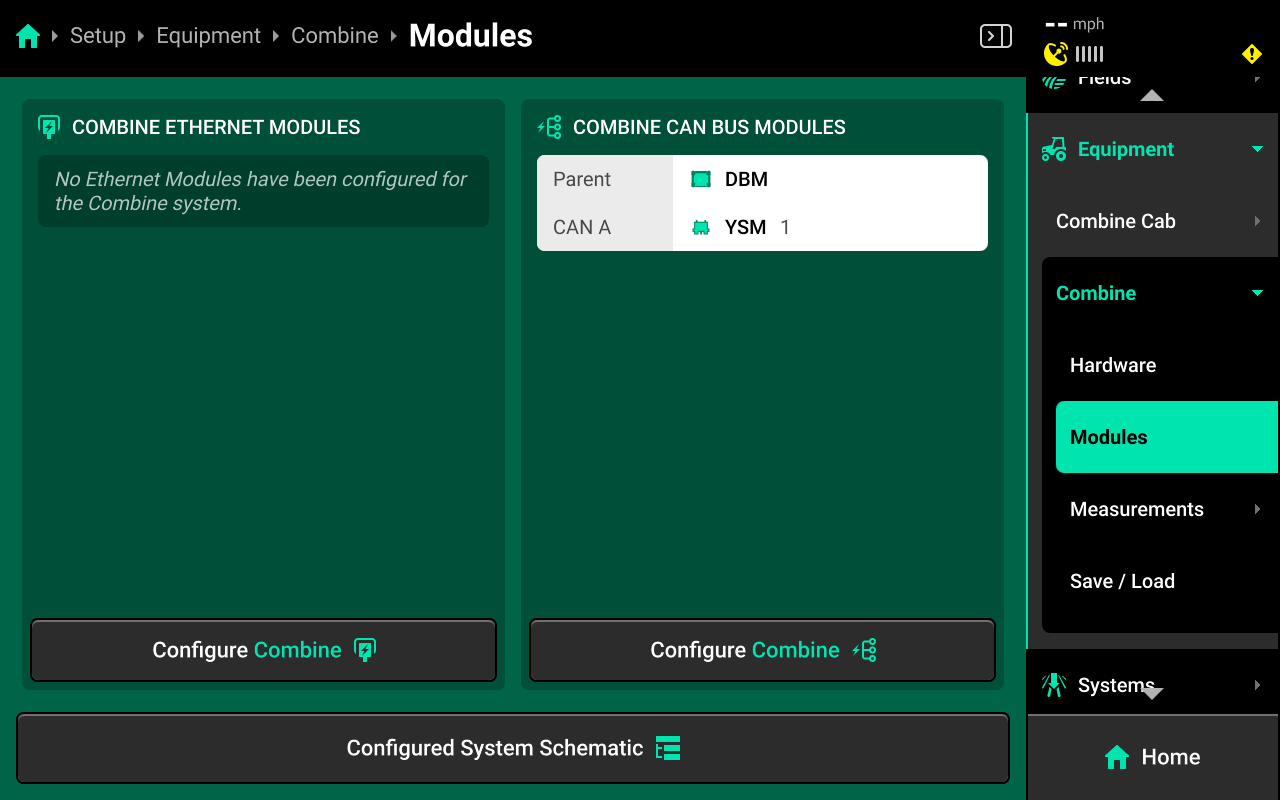Screen dimensions: 1280x800
Task: Collapse the Combine submenu arrow
Action: [1257, 293]
